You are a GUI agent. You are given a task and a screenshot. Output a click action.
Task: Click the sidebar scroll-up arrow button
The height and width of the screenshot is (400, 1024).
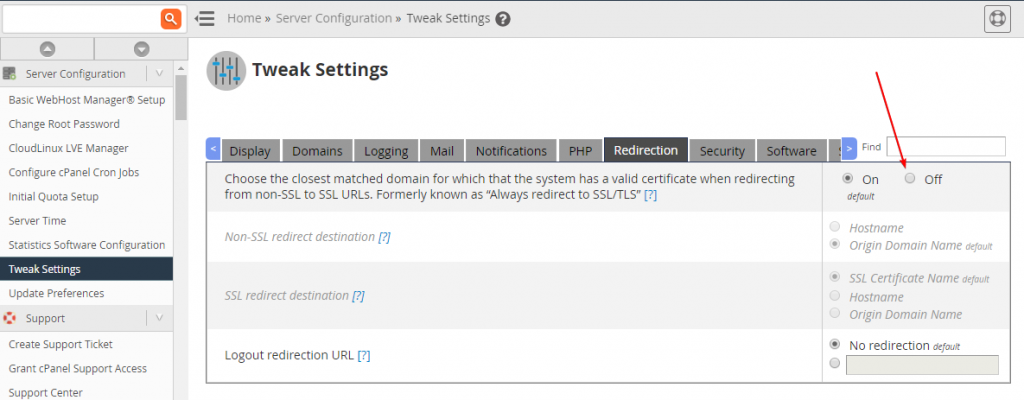click(x=47, y=49)
